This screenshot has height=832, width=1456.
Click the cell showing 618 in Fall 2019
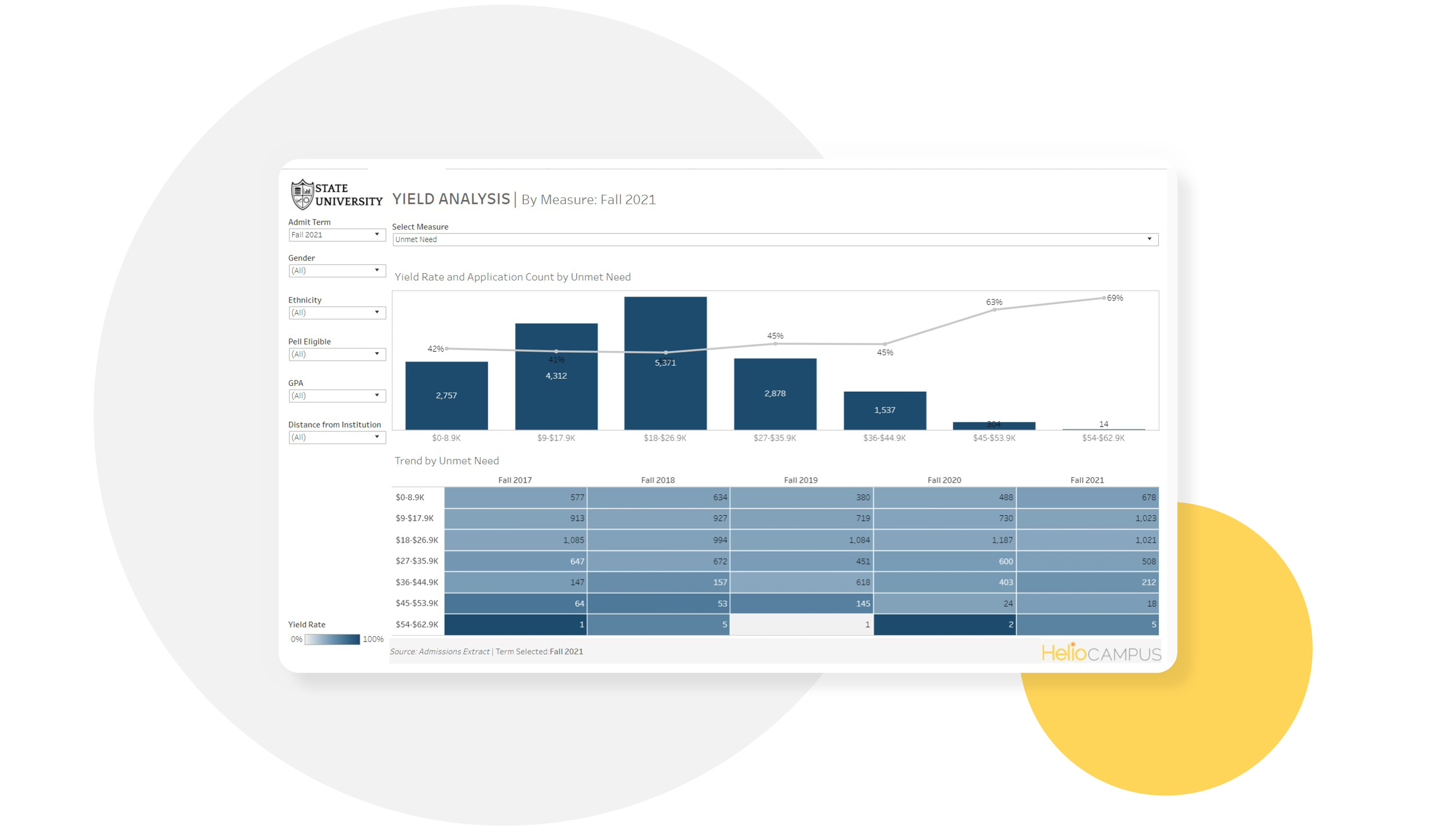pyautogui.click(x=802, y=582)
